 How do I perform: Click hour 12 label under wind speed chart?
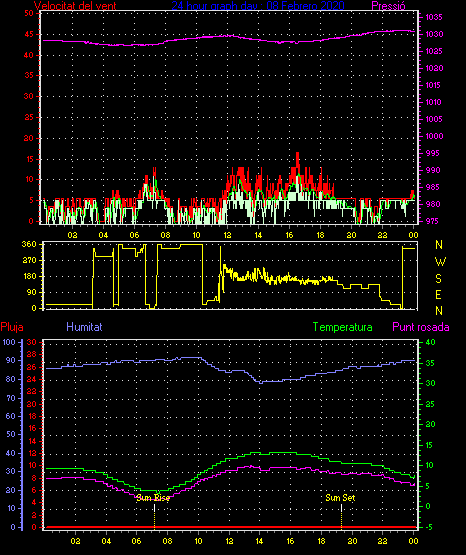227,235
